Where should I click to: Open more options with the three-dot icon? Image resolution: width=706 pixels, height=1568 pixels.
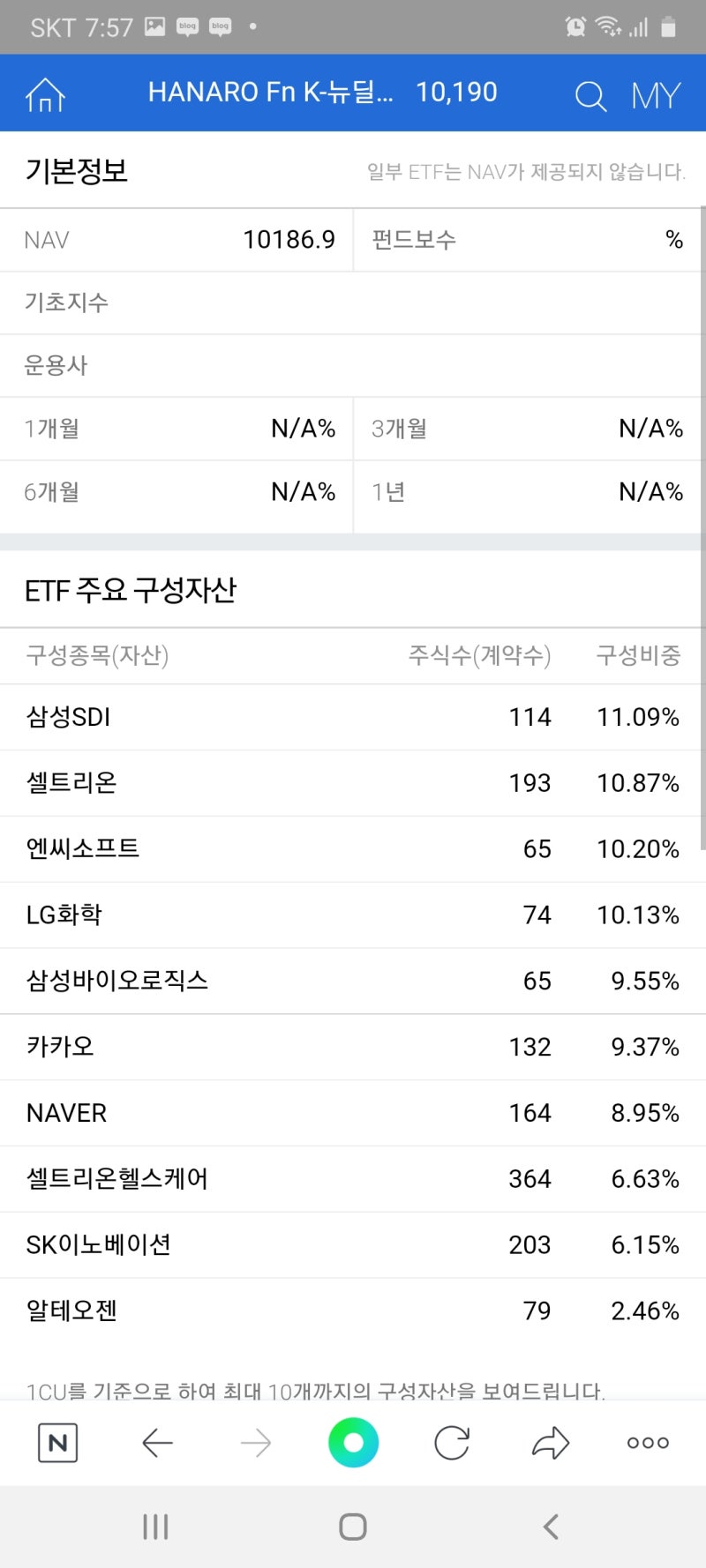(647, 1443)
